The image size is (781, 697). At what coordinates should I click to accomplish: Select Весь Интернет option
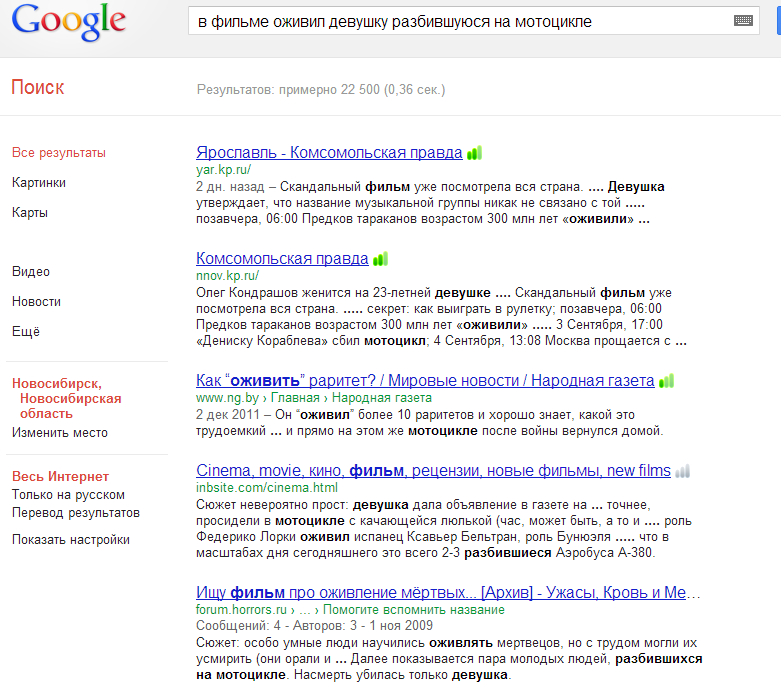[x=60, y=476]
